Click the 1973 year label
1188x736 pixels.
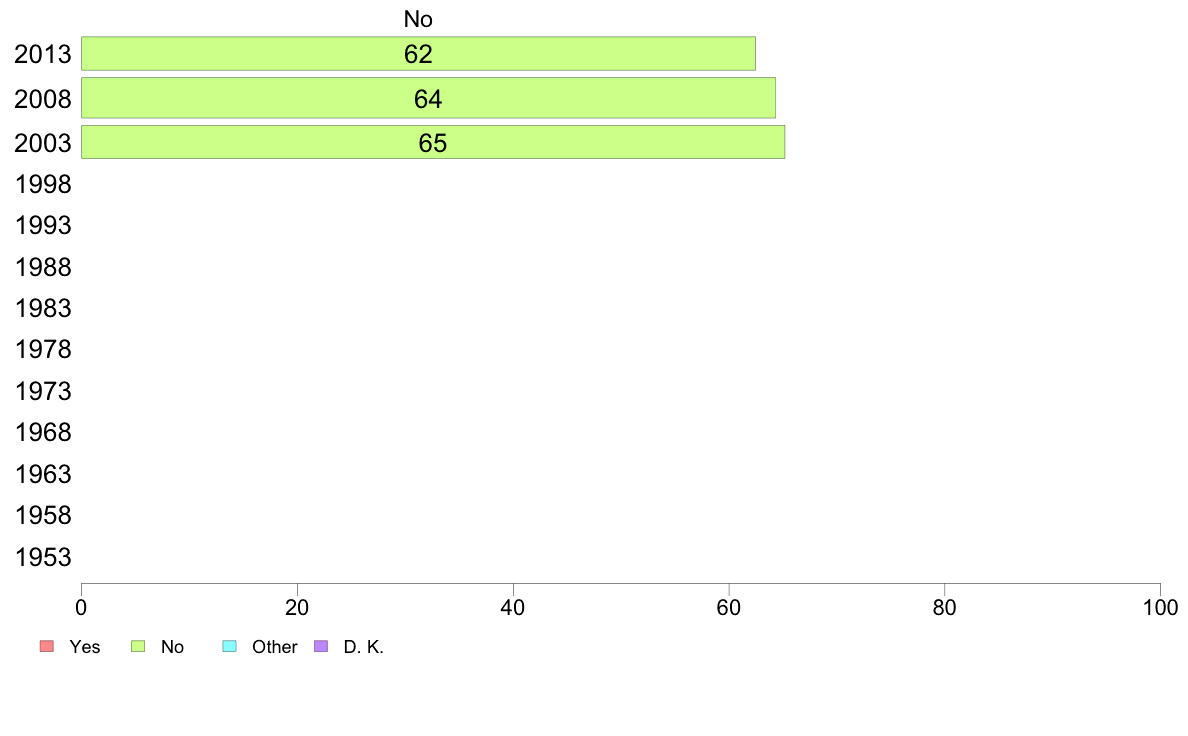click(x=43, y=391)
